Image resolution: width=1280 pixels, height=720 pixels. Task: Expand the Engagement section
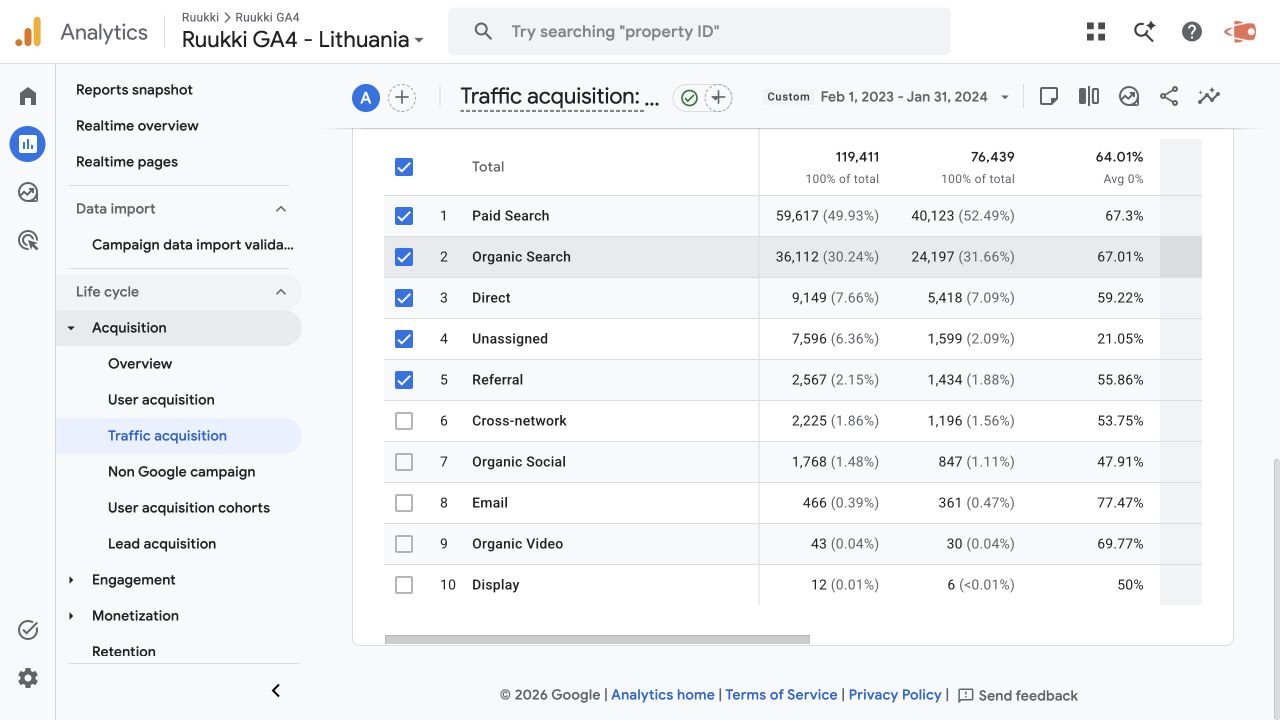[x=71, y=580]
